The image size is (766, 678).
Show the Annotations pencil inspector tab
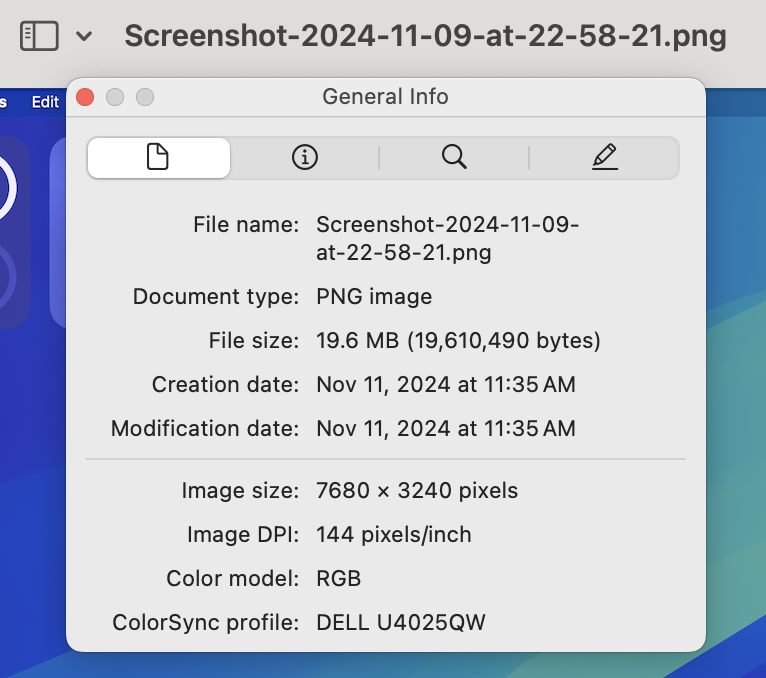604,157
